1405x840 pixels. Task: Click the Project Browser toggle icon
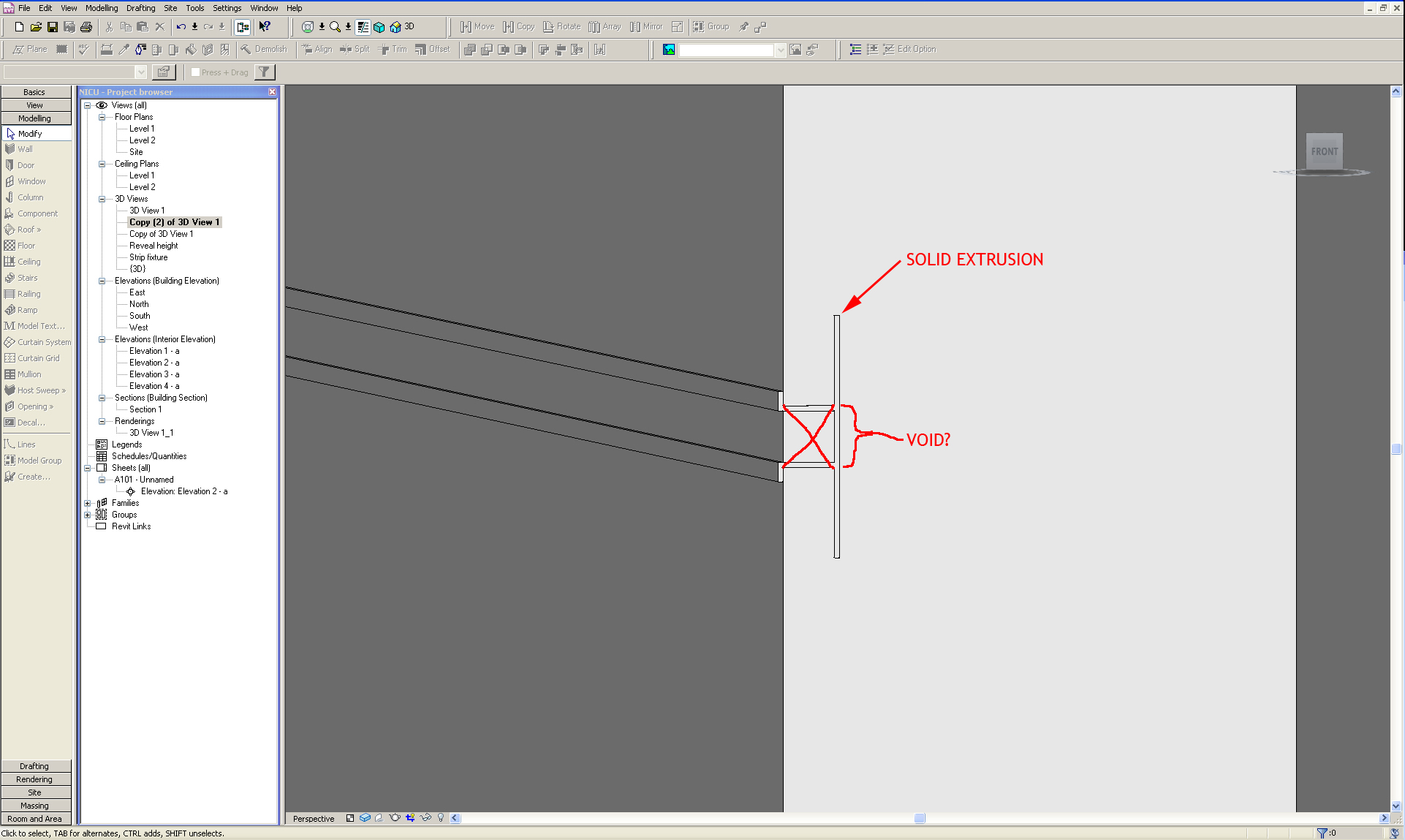[243, 27]
